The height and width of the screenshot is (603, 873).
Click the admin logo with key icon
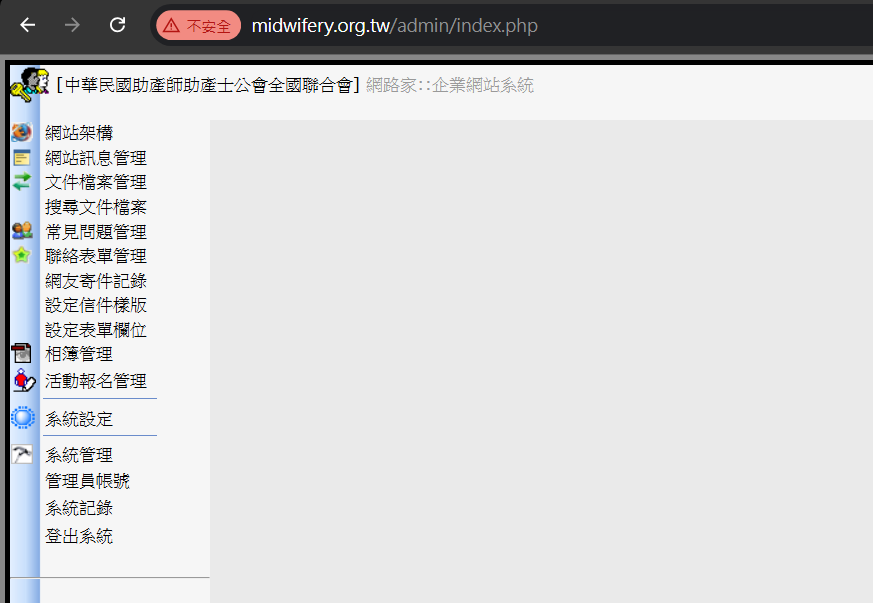pyautogui.click(x=30, y=85)
